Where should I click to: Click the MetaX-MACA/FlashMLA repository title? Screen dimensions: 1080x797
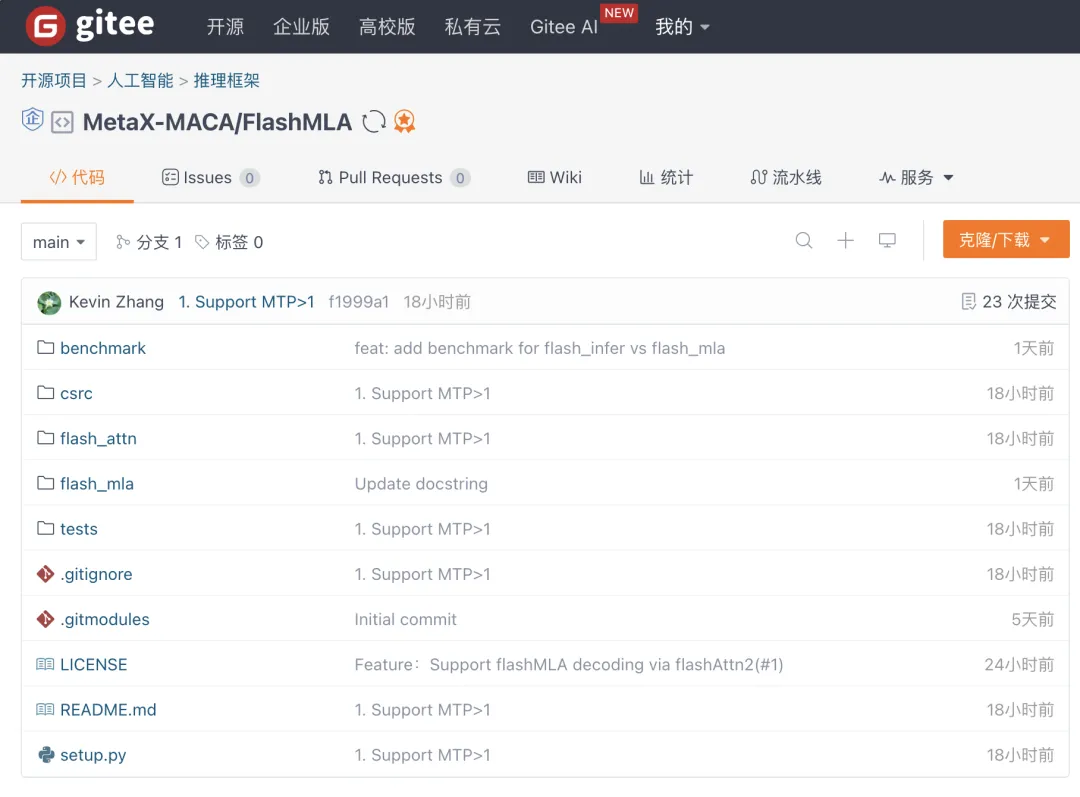(x=217, y=122)
